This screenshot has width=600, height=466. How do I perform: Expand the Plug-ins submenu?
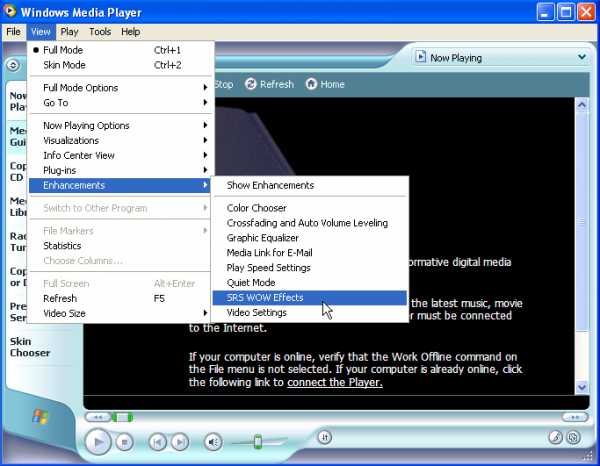point(120,170)
